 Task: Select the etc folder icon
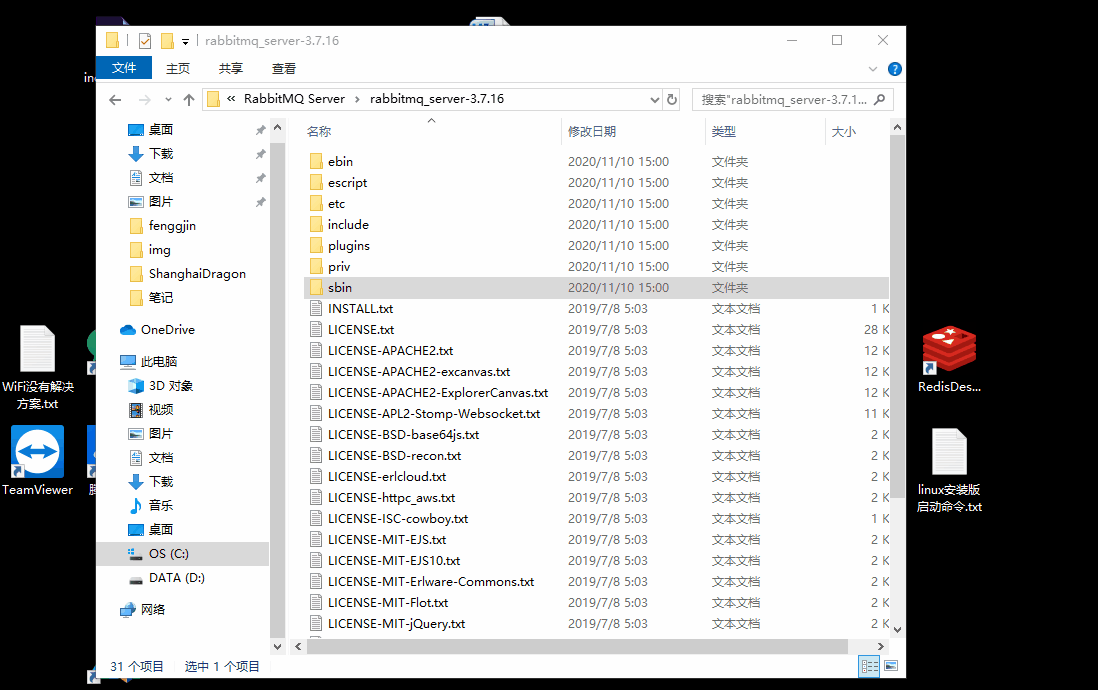[x=316, y=203]
